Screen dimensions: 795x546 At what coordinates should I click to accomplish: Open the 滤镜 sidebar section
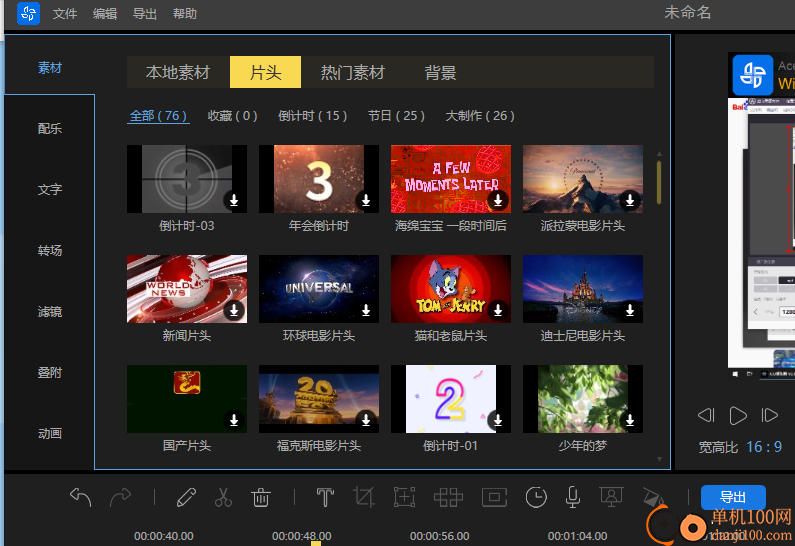(50, 311)
